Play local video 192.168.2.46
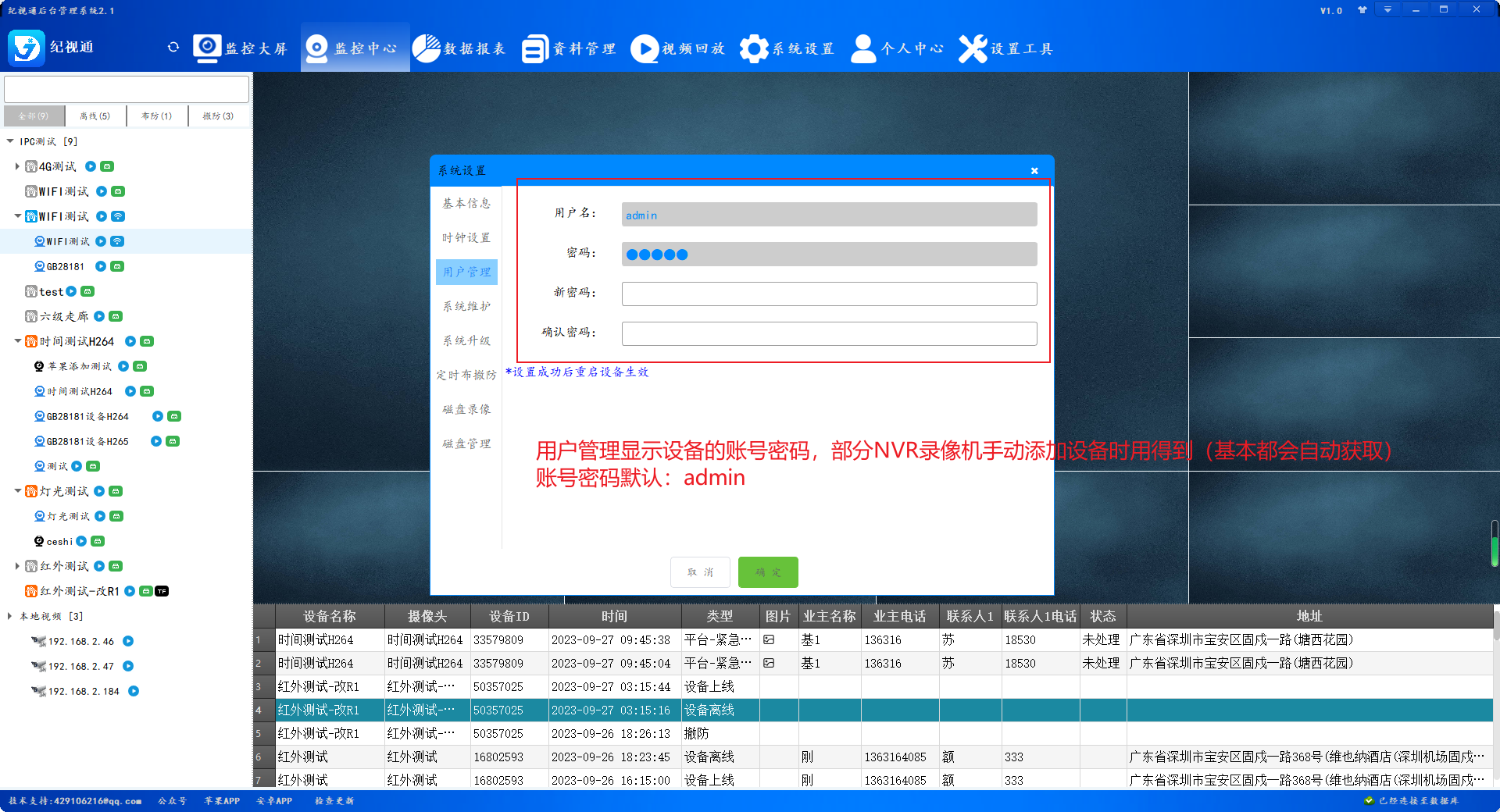Screen dimensions: 1500x812 point(128,641)
